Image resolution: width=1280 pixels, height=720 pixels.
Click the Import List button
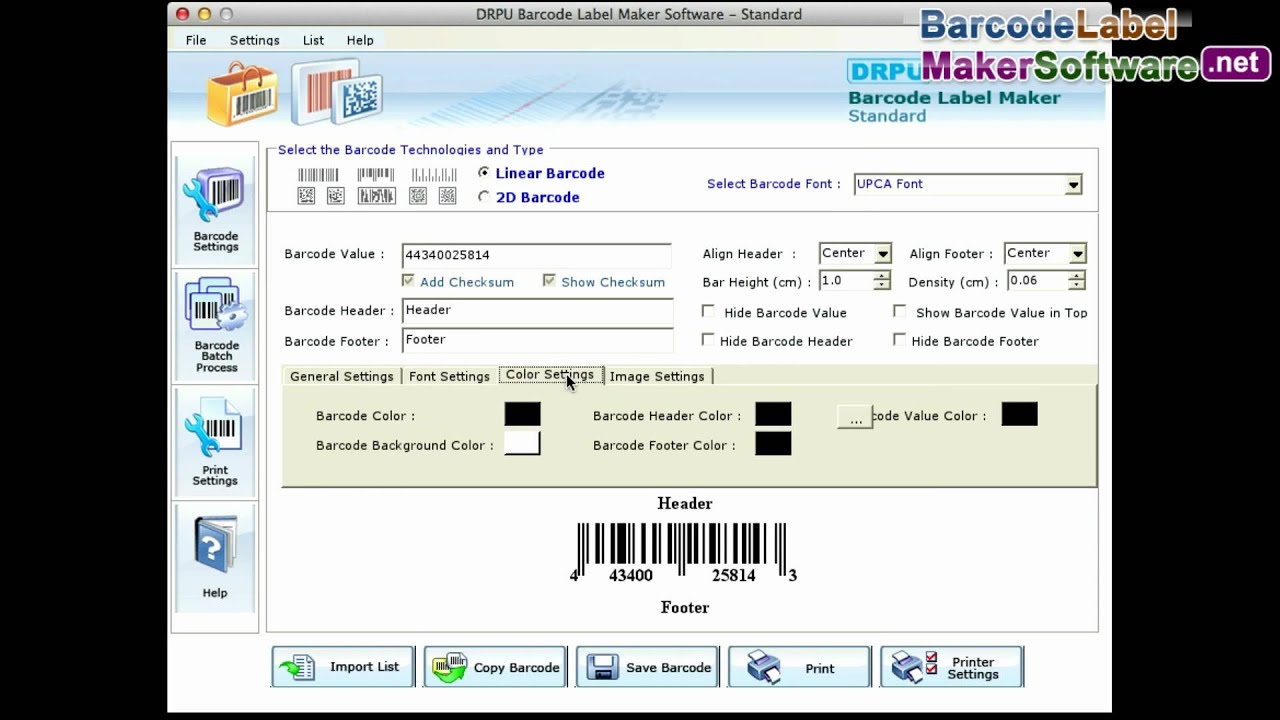(342, 667)
